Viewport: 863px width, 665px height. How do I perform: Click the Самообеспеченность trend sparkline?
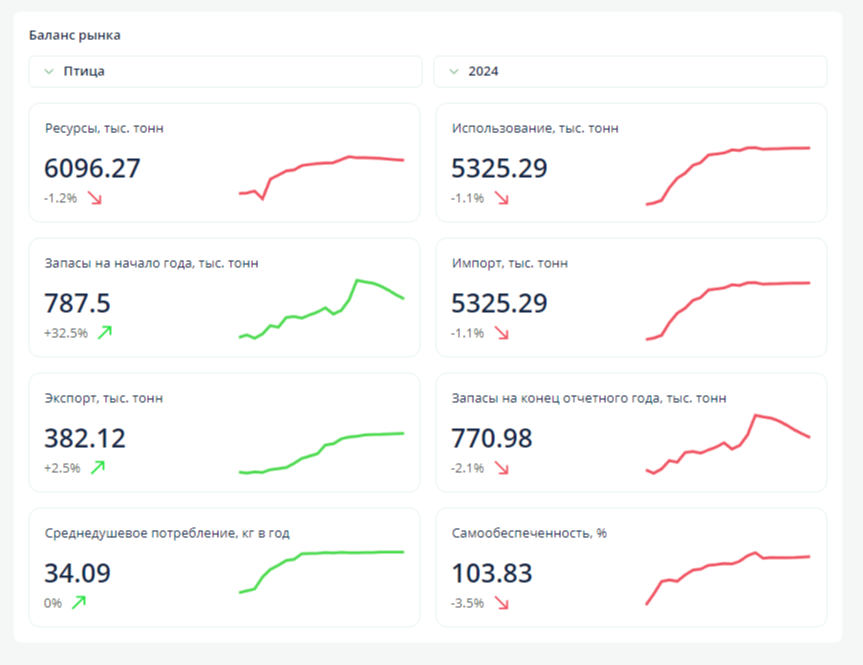pos(728,577)
